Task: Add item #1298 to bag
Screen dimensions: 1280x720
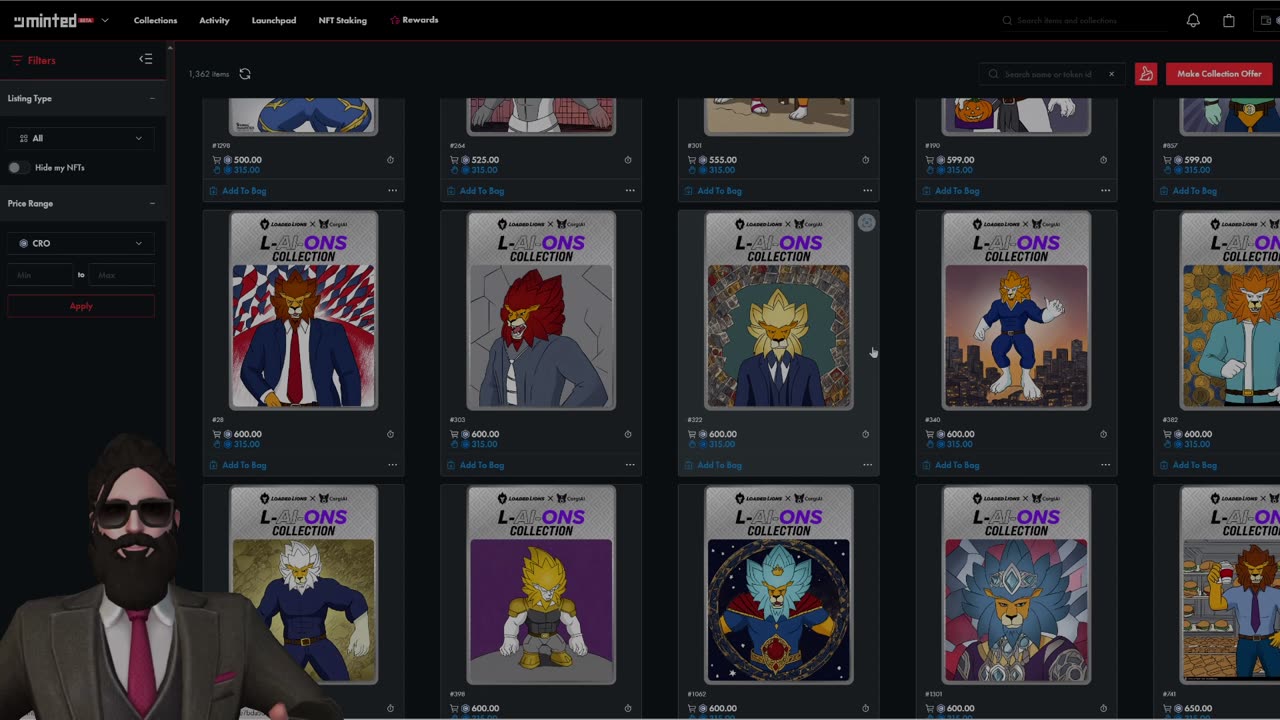Action: [x=238, y=191]
